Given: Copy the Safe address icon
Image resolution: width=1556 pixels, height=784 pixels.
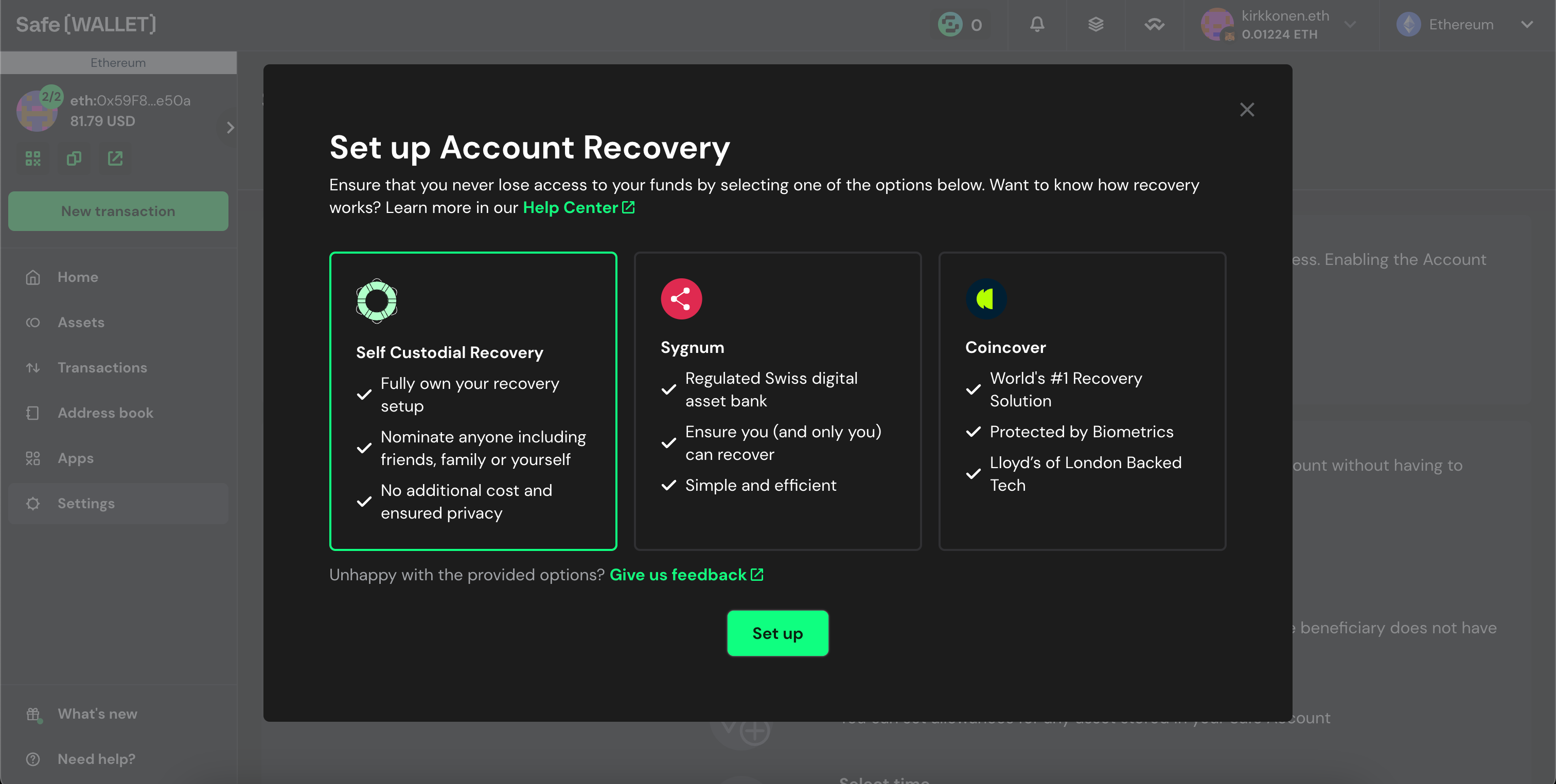Looking at the screenshot, I should coord(74,159).
